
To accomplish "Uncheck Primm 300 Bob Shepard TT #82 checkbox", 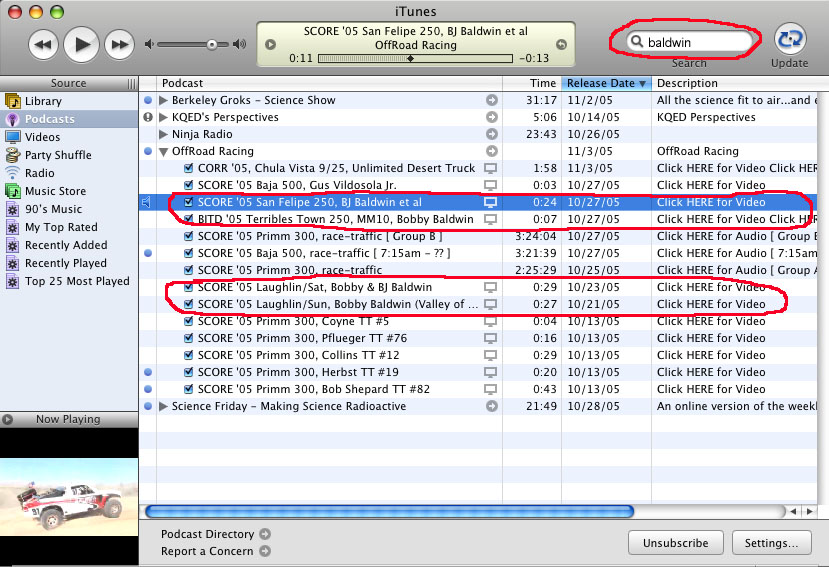I will 188,389.
